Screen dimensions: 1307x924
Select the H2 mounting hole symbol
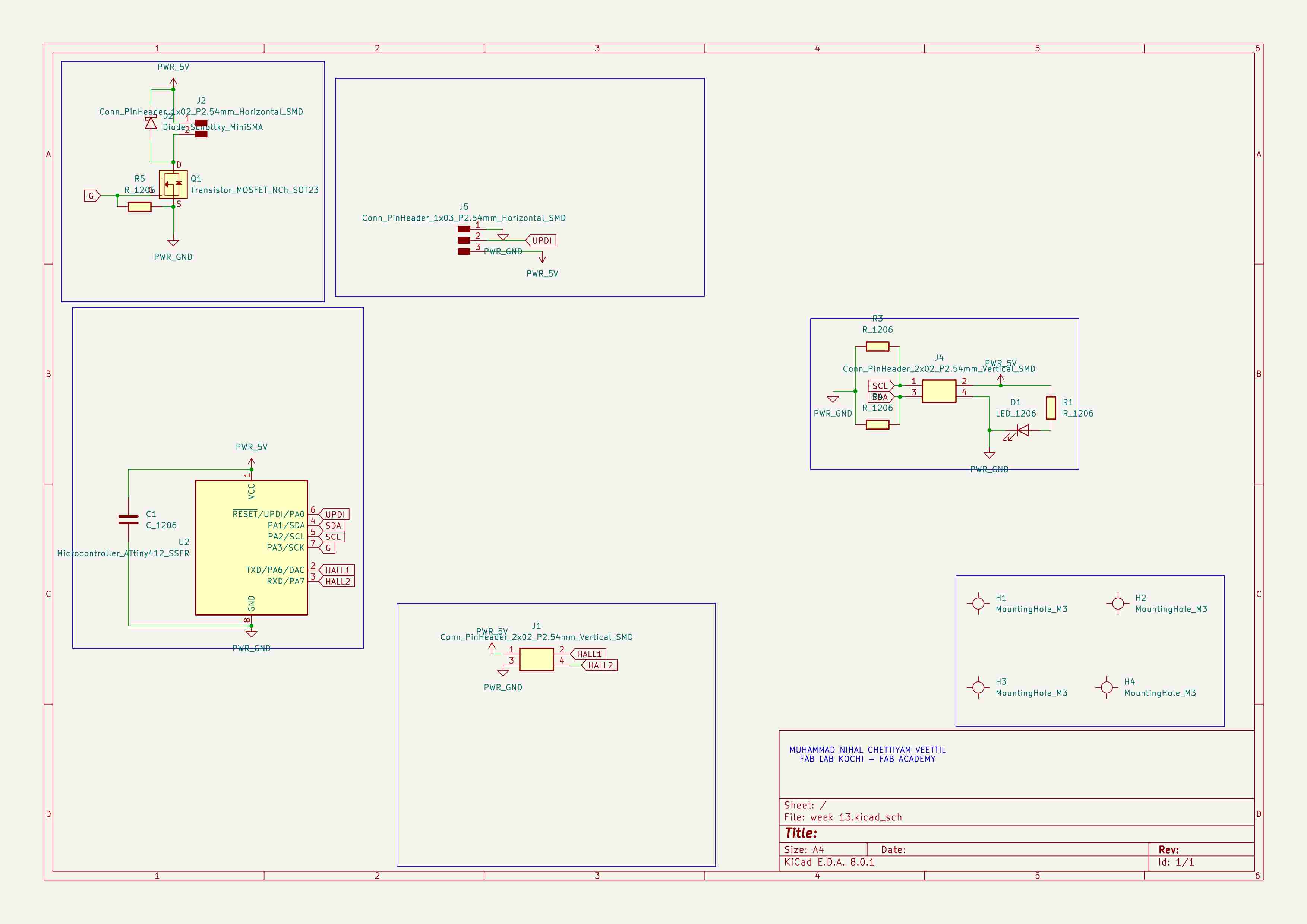1118,604
